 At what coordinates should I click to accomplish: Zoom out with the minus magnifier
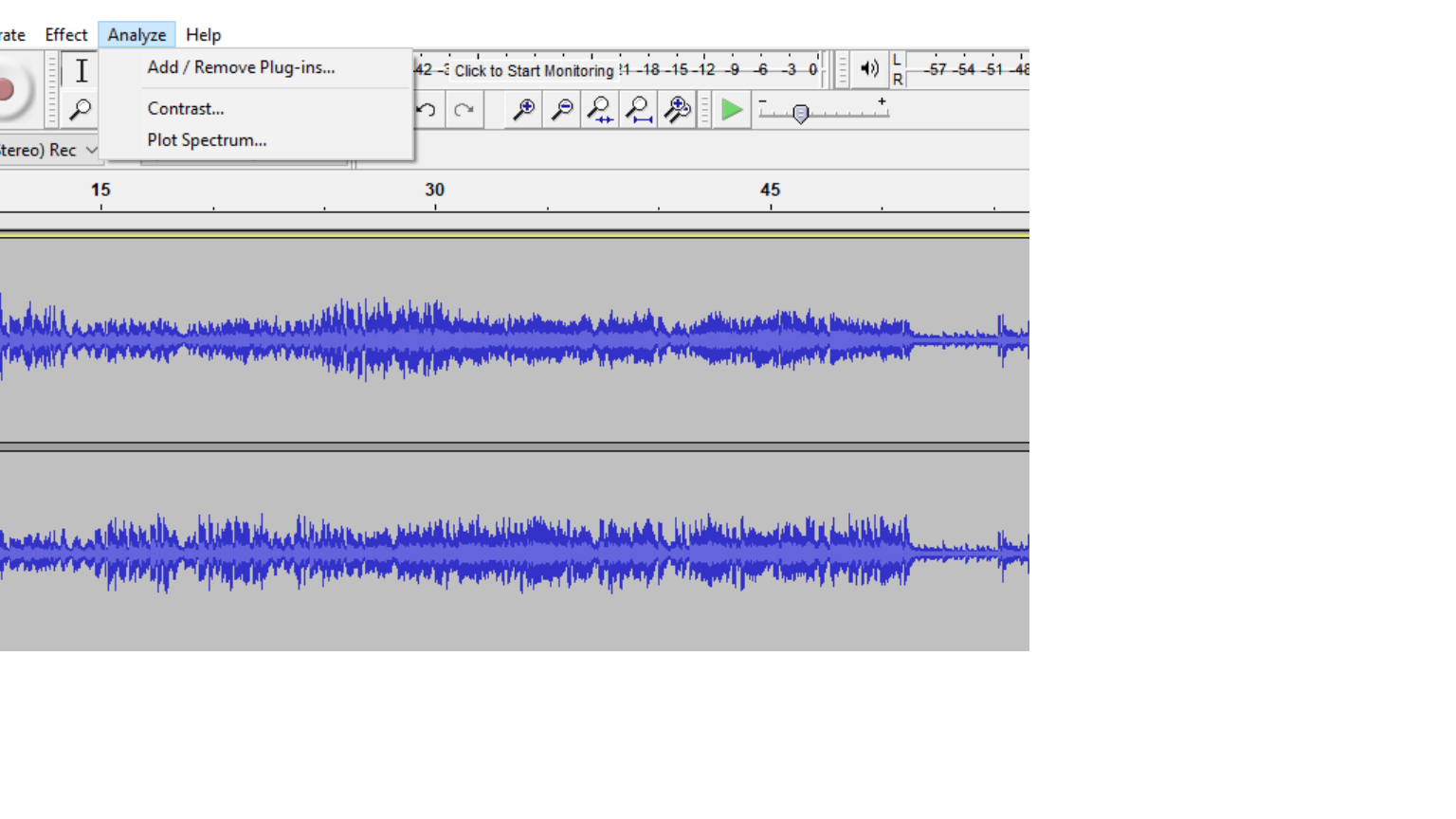click(x=562, y=110)
